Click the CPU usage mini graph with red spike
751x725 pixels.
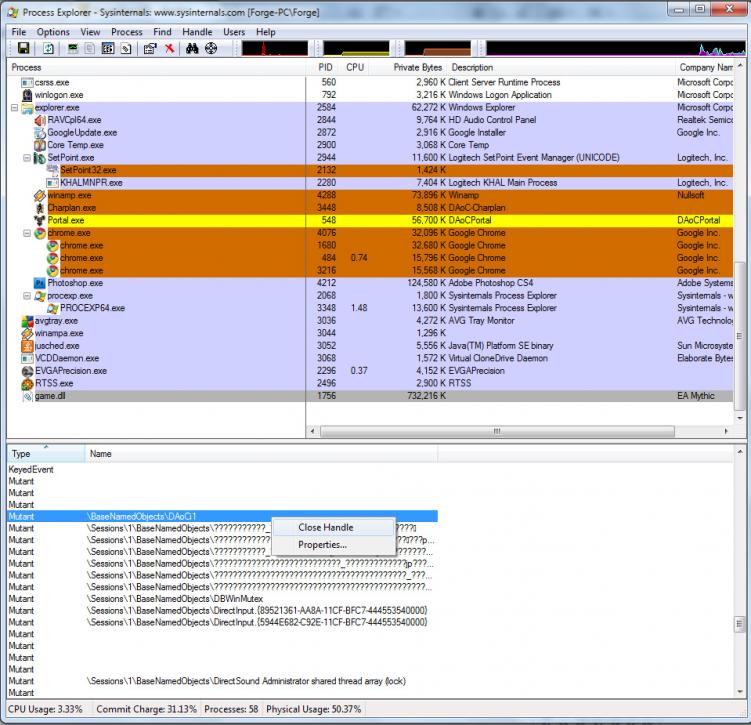274,48
